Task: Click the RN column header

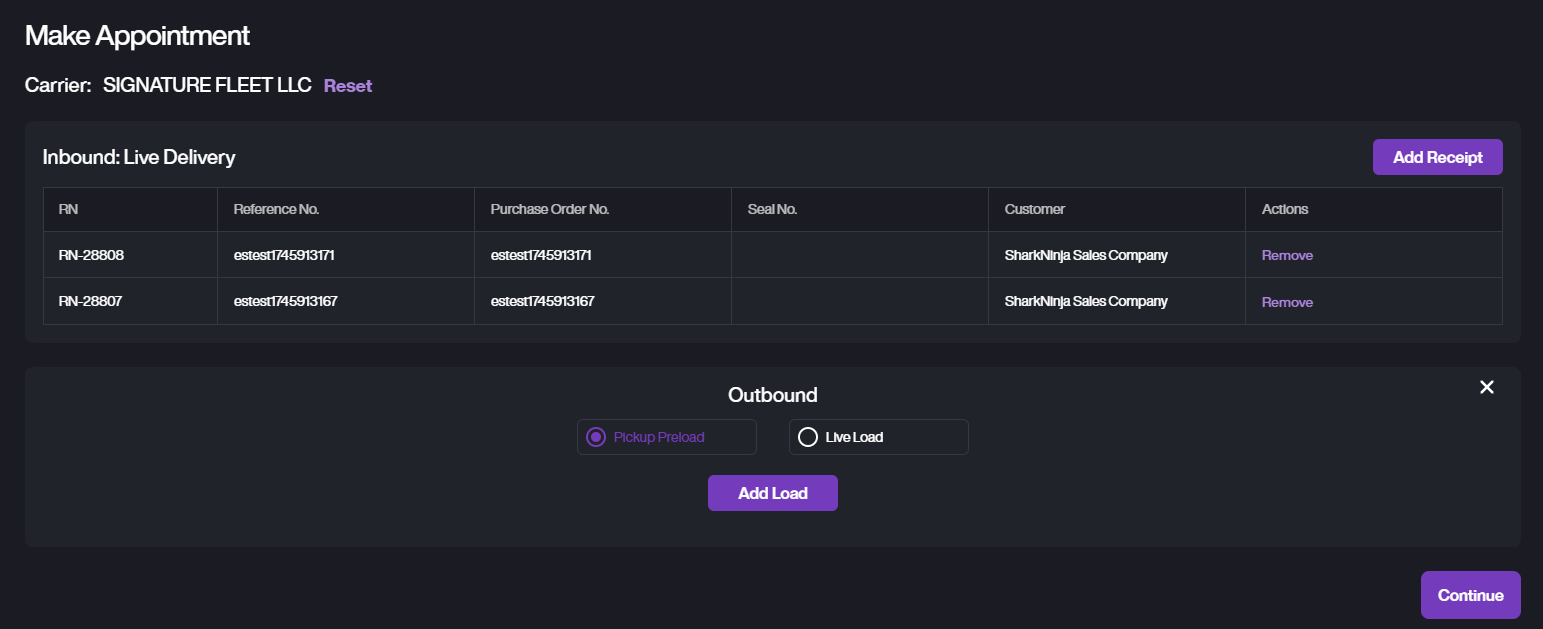Action: tap(68, 209)
